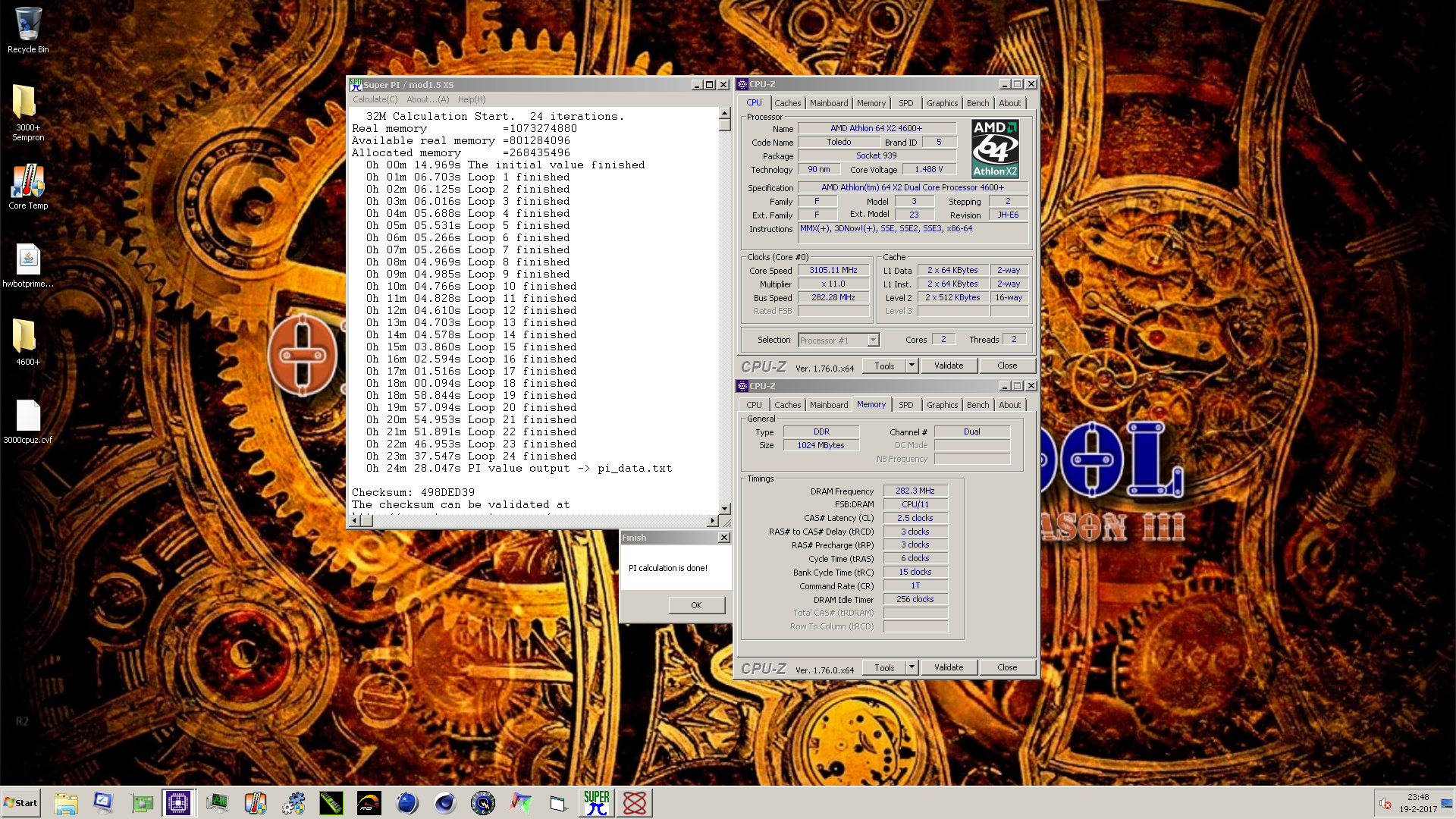
Task: Switch to CPU tab in lower CPU-Z
Action: point(754,405)
